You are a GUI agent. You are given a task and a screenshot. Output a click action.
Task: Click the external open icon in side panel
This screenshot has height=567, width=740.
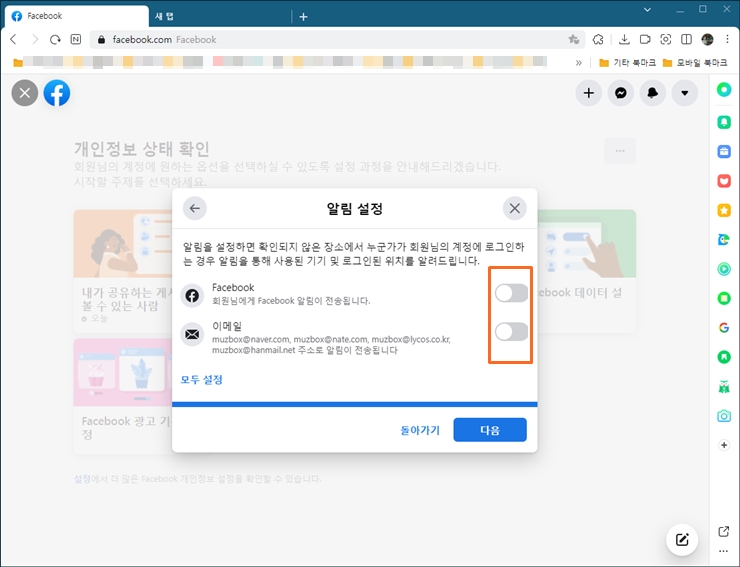[x=724, y=532]
